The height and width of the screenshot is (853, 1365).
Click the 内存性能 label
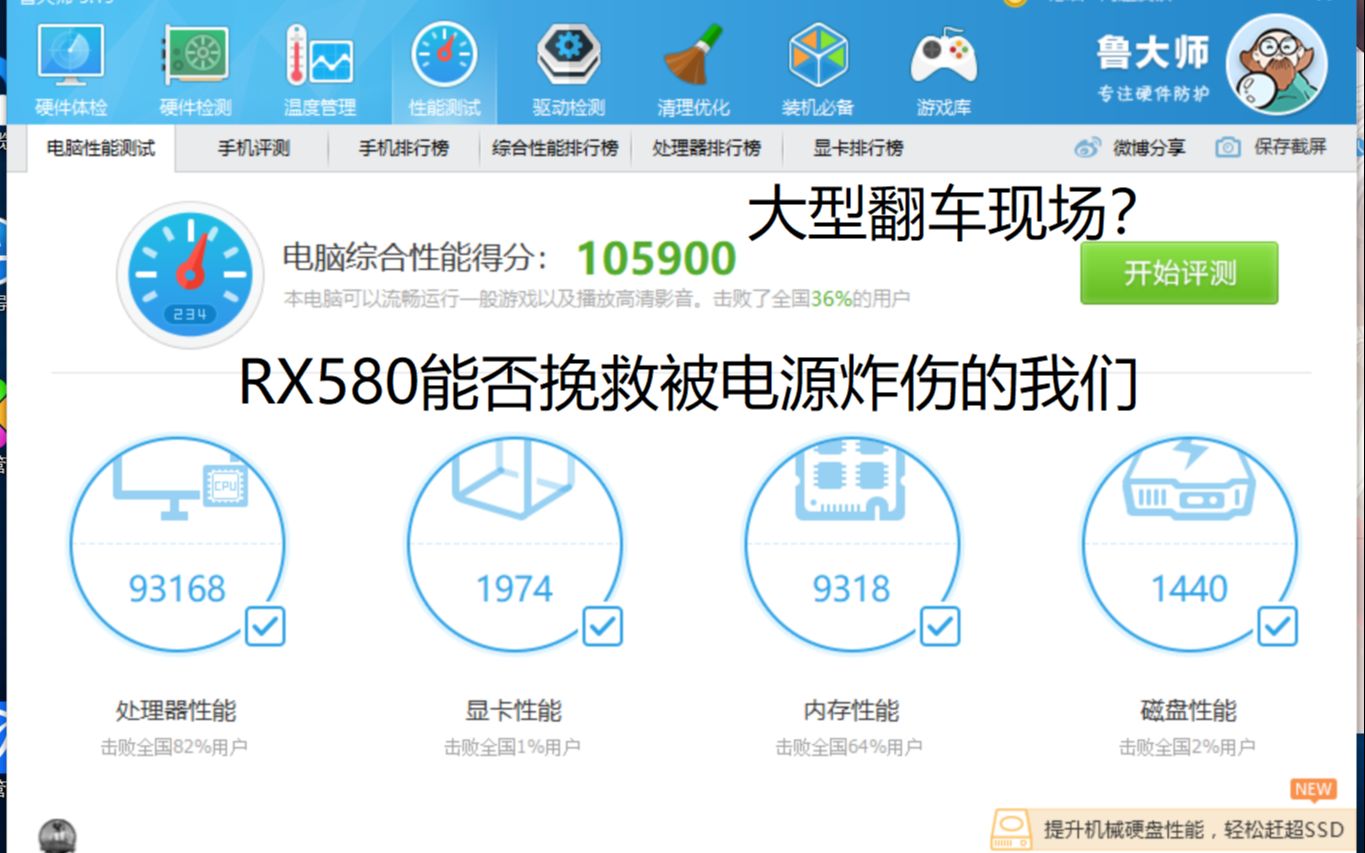pyautogui.click(x=851, y=711)
